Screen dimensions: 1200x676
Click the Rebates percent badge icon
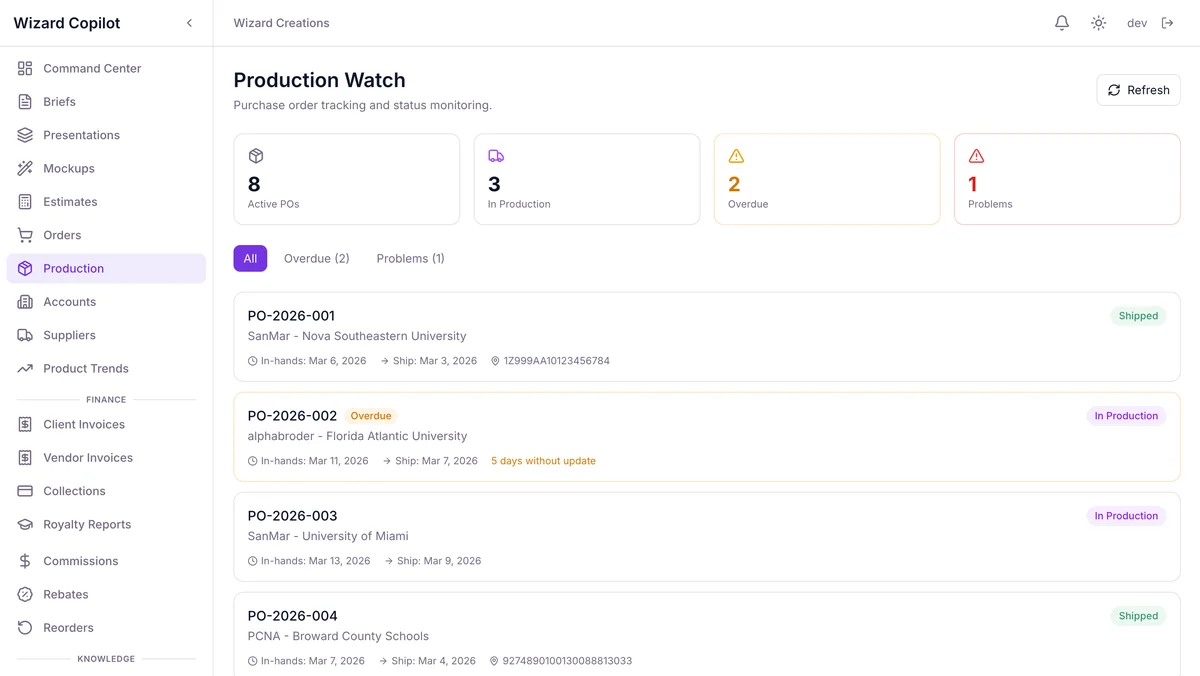(x=25, y=594)
